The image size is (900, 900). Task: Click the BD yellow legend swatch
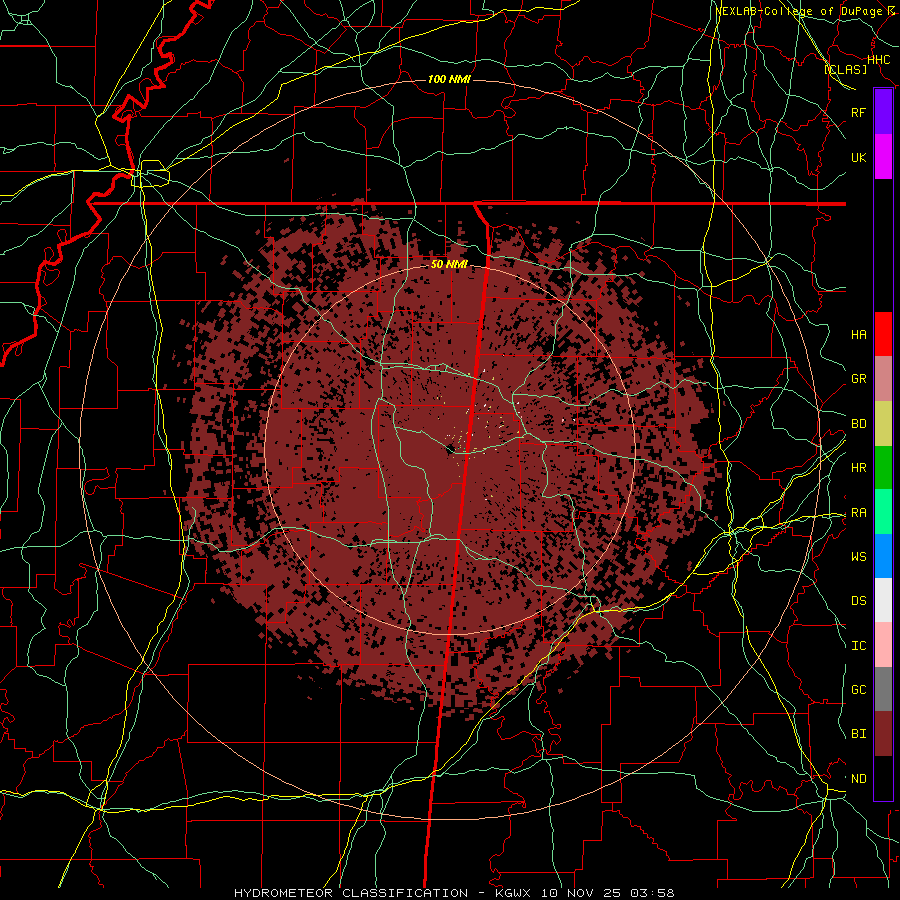click(x=883, y=424)
